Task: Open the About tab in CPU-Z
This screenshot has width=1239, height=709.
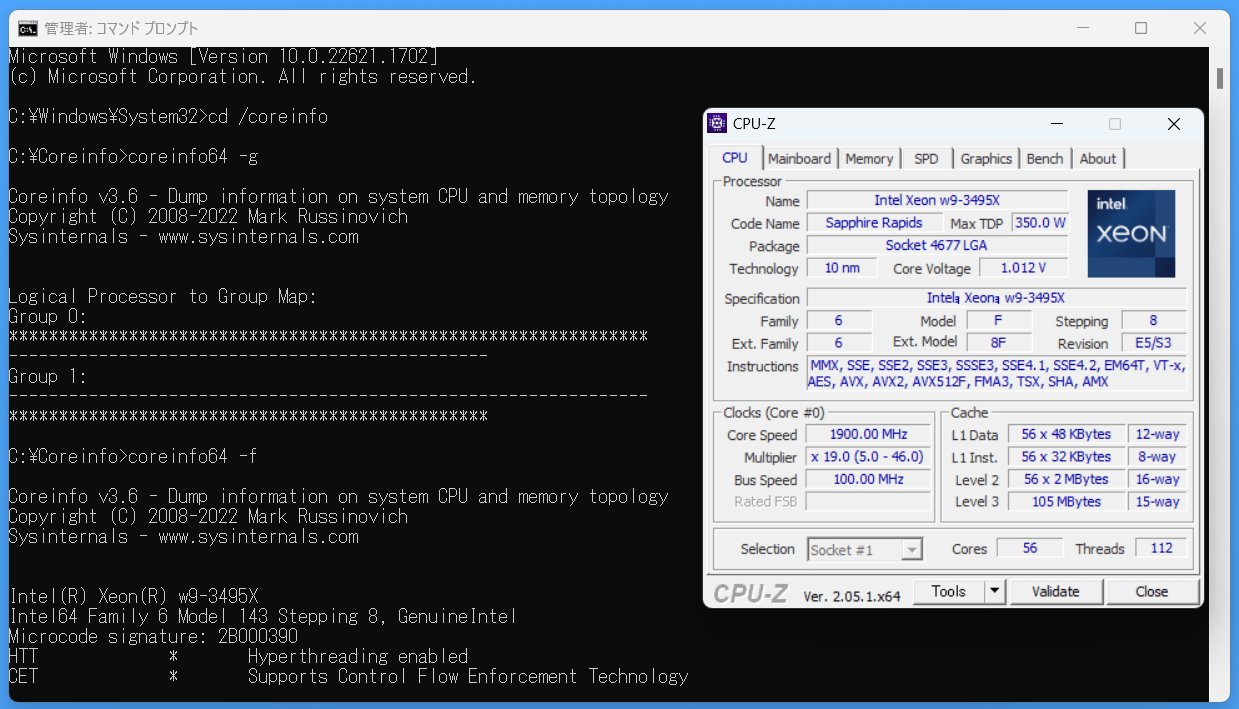Action: click(1097, 158)
